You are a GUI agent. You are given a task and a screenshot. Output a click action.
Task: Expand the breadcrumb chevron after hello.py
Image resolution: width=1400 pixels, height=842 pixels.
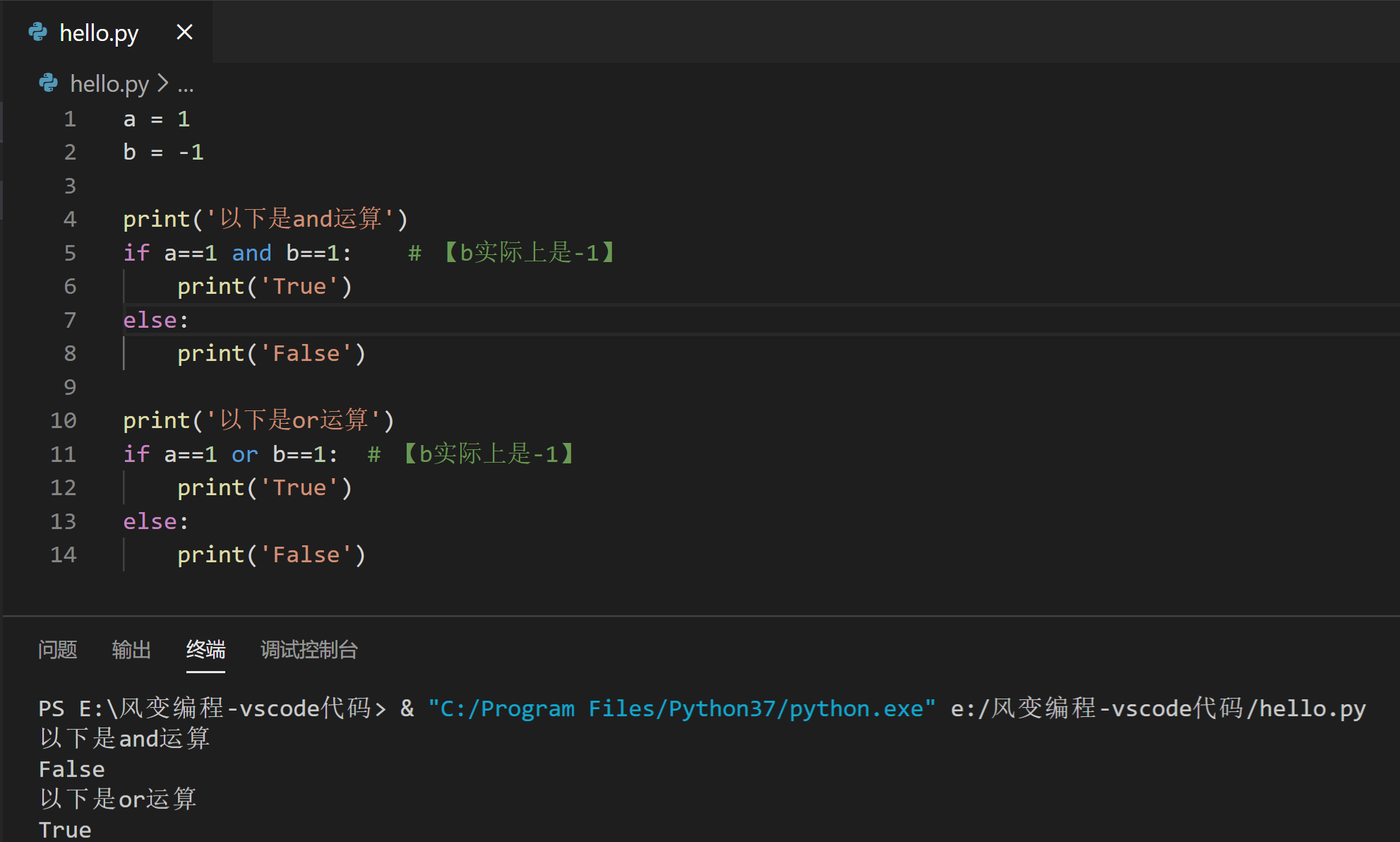[x=163, y=83]
